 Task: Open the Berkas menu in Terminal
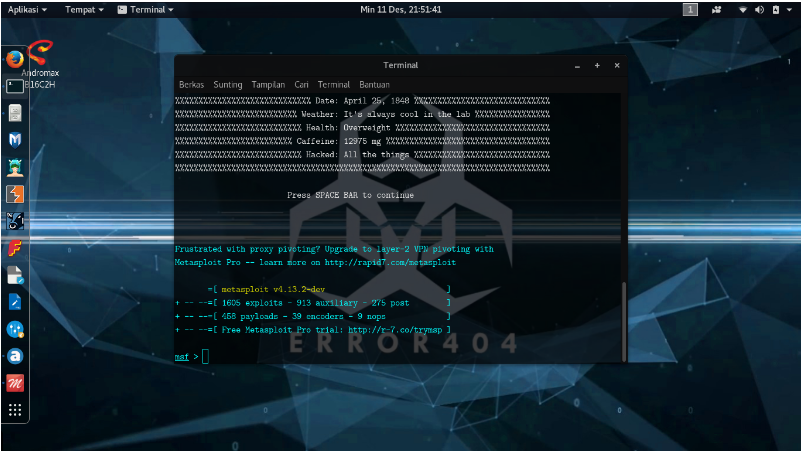191,85
